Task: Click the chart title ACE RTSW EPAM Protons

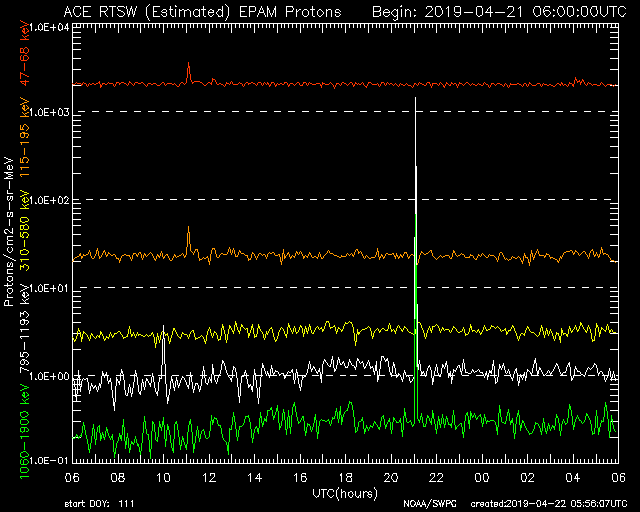Action: coord(201,11)
